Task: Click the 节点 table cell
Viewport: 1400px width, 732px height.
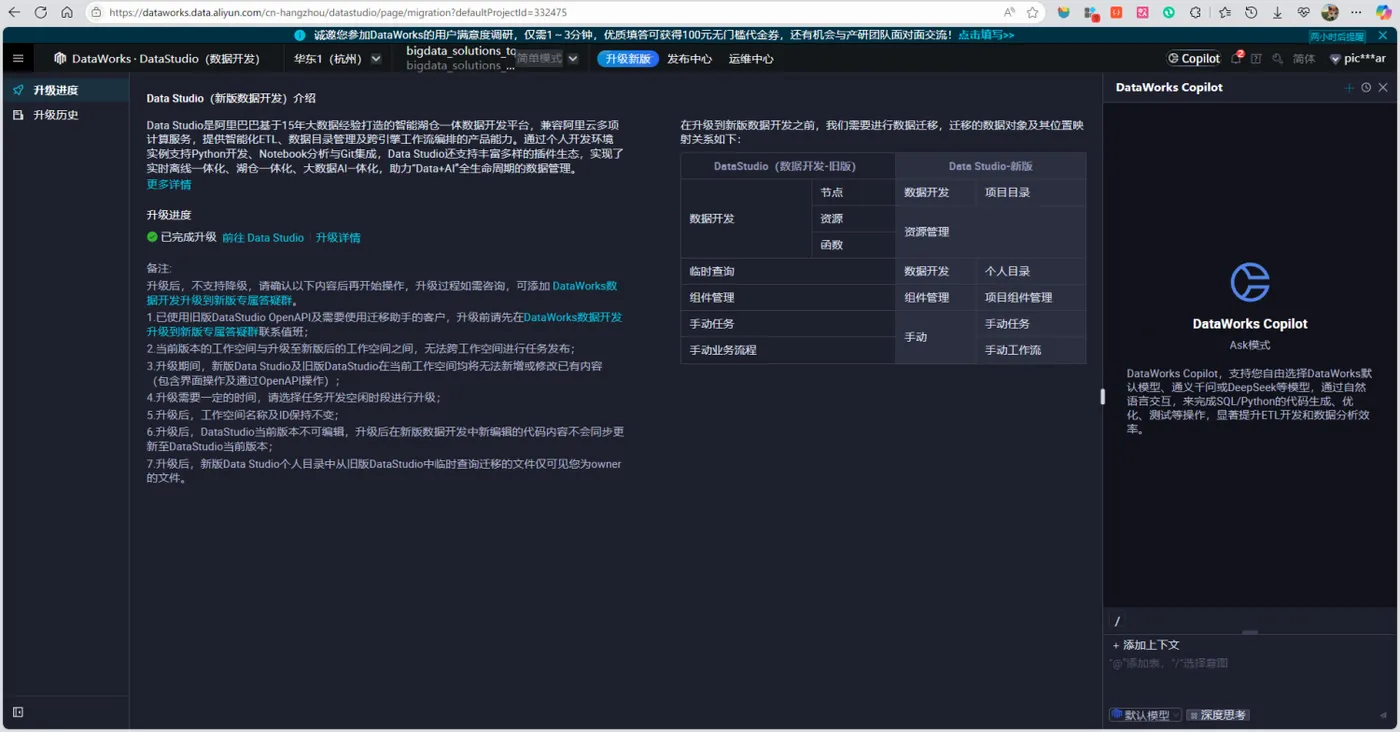Action: [x=853, y=192]
